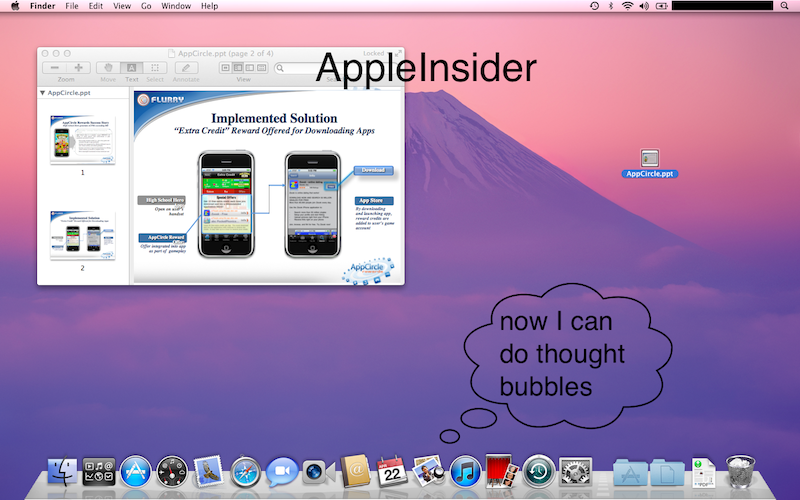Open the PDF document stack in Dock
The width and height of the screenshot is (800, 500).
point(704,472)
